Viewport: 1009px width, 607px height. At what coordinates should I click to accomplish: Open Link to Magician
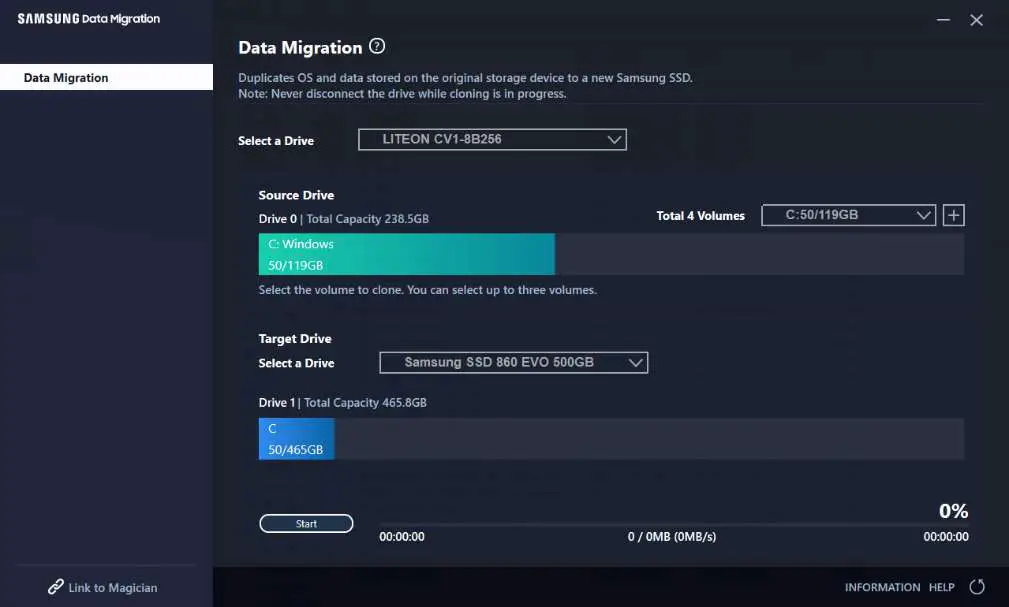pos(110,587)
